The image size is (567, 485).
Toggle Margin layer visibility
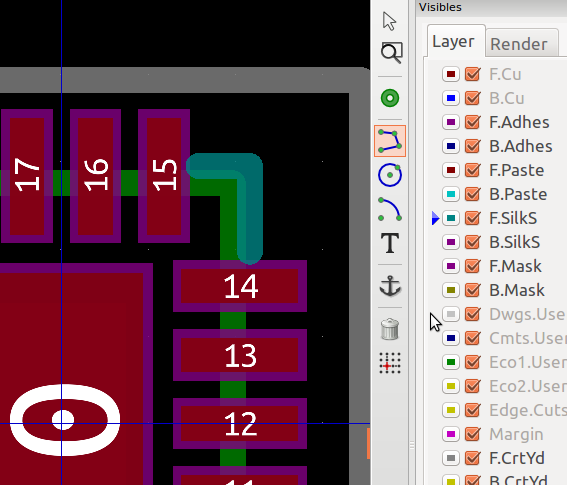pos(472,434)
